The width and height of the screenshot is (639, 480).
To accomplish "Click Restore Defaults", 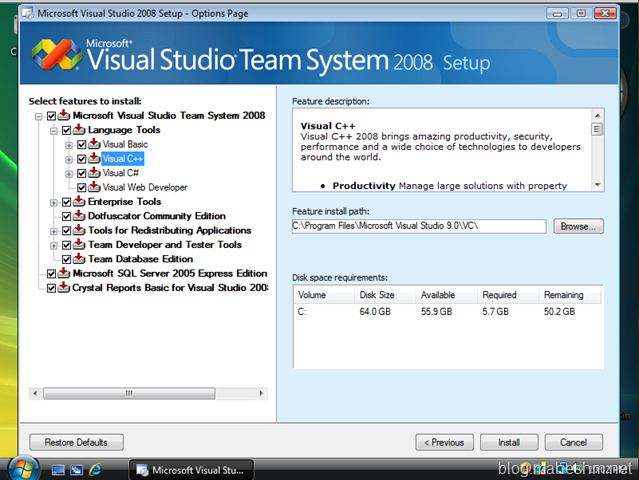I will point(76,442).
